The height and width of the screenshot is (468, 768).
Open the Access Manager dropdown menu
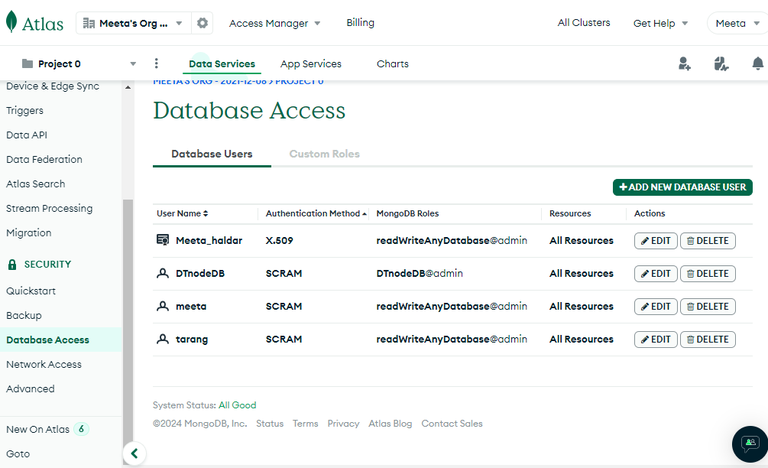pyautogui.click(x=274, y=23)
